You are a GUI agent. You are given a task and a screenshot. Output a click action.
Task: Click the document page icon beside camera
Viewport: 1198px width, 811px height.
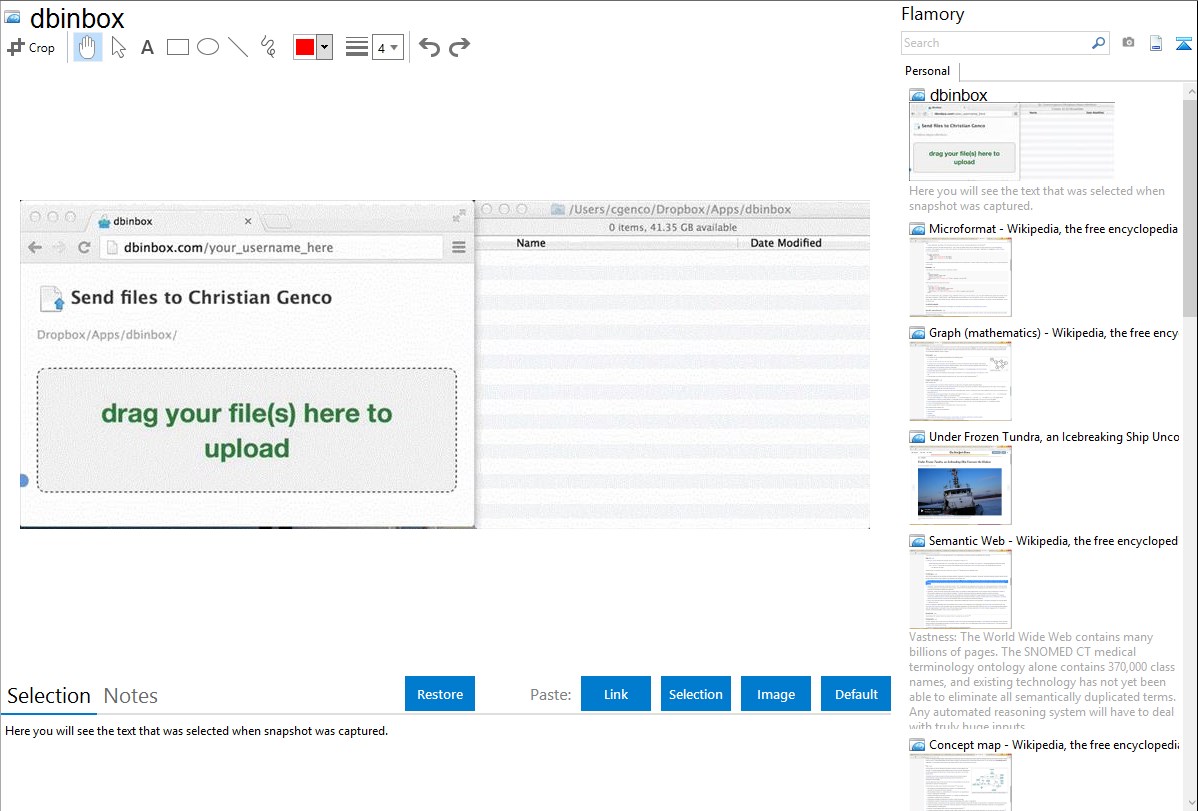[1156, 43]
